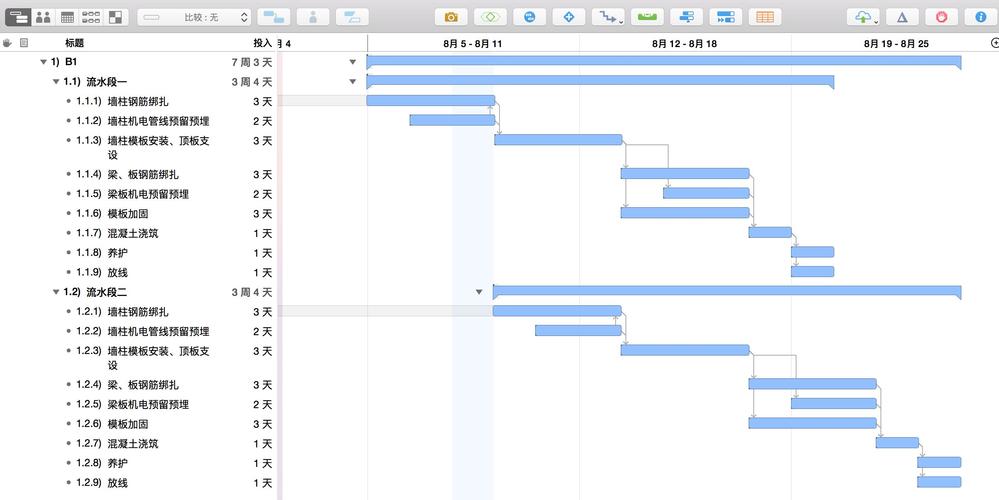Click the 8月 12 - 8月 18 timeline header
999x500 pixels.
coord(685,43)
